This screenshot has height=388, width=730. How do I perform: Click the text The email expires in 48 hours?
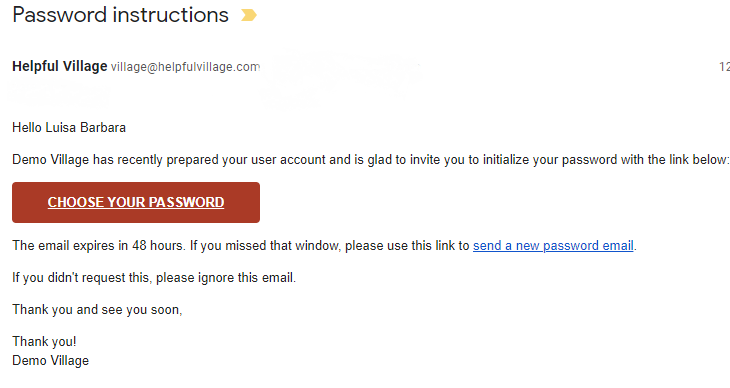[98, 245]
